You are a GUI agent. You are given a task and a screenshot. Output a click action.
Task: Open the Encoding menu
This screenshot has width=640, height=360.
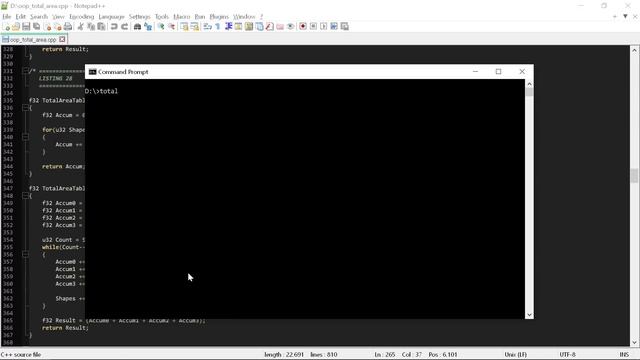coord(81,17)
